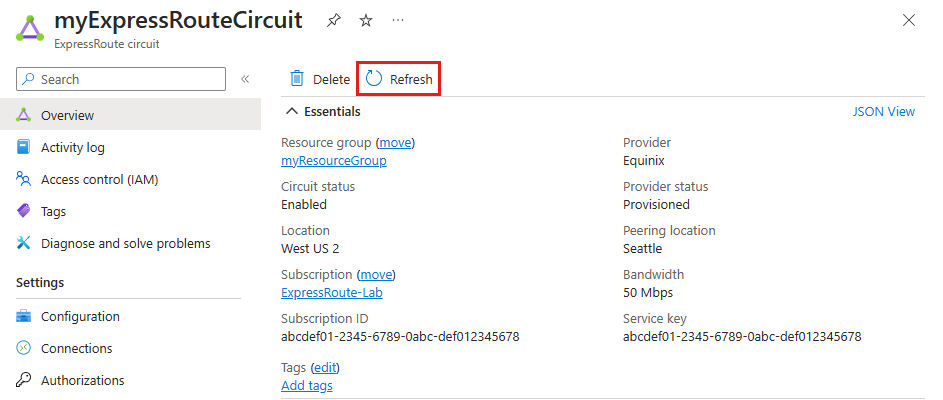Click the Delete trash icon
The height and width of the screenshot is (400, 943).
[297, 79]
